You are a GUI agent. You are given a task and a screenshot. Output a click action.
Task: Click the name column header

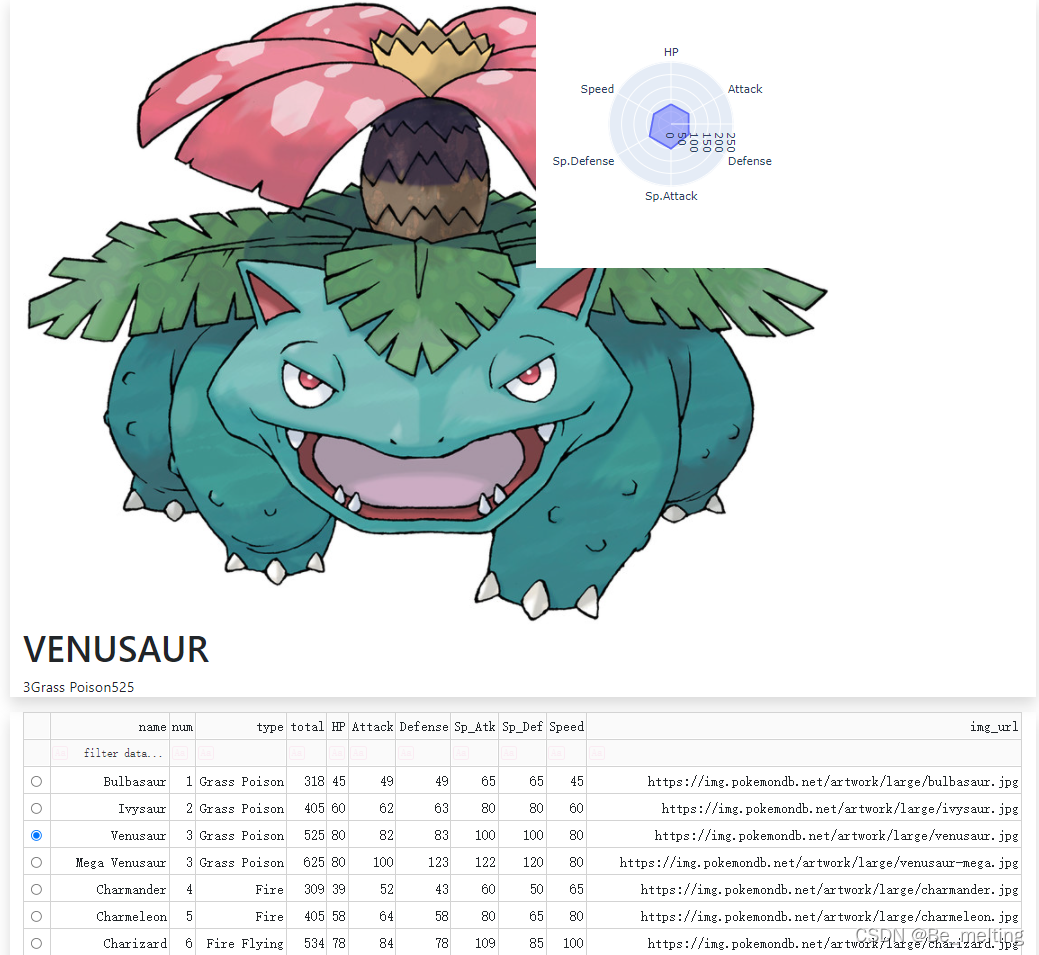click(x=110, y=727)
